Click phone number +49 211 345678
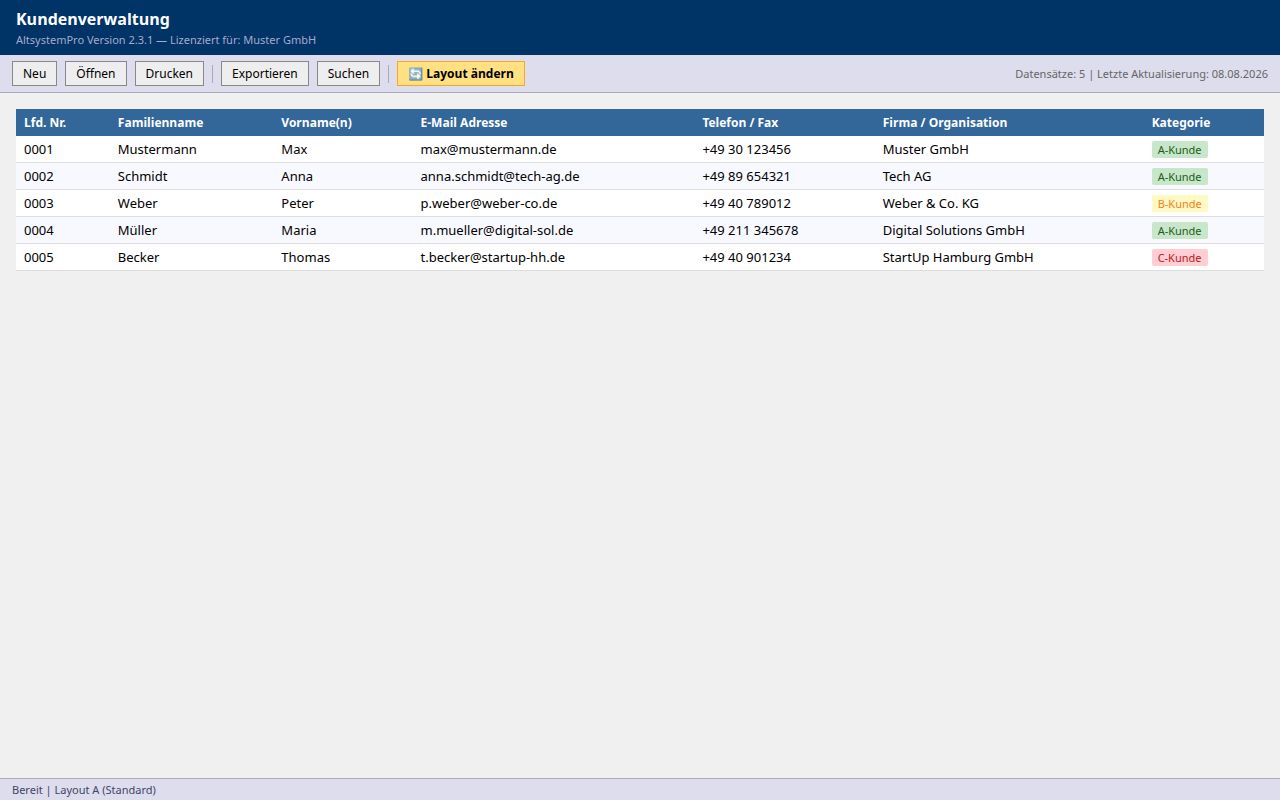This screenshot has height=800, width=1280. [750, 230]
